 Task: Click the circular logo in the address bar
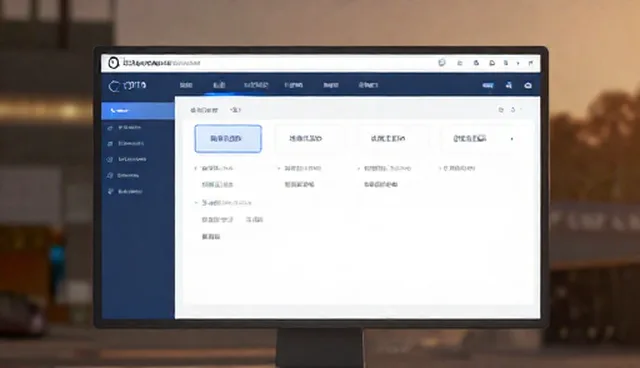click(113, 63)
